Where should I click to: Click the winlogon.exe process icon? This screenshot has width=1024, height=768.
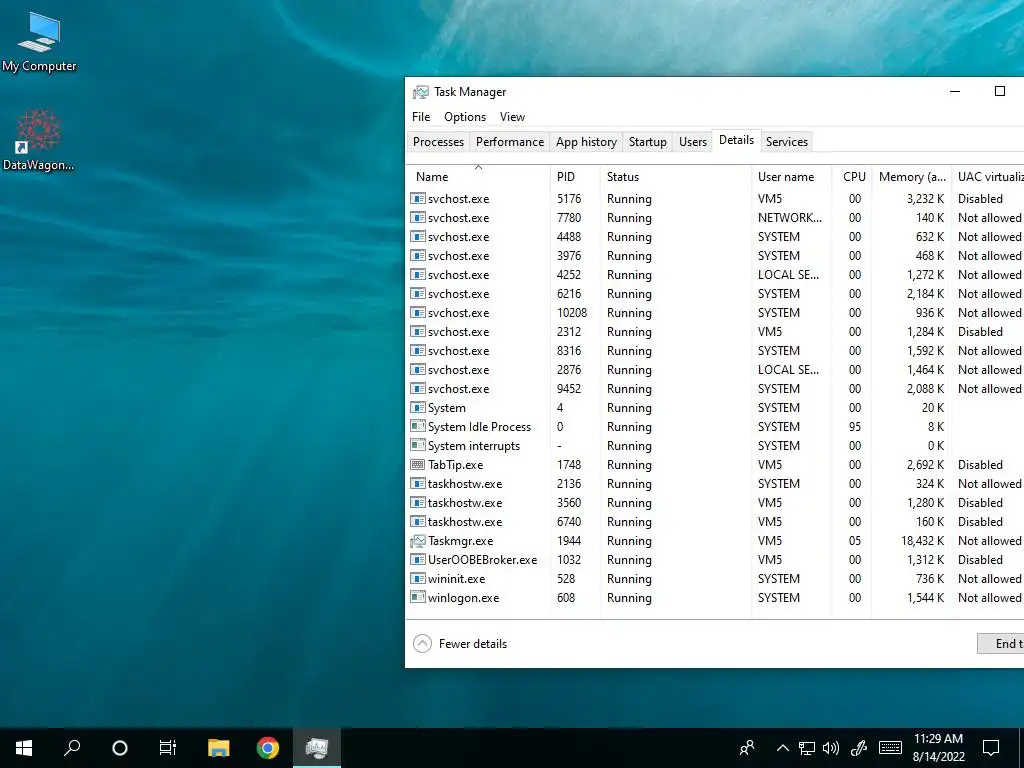pos(418,598)
